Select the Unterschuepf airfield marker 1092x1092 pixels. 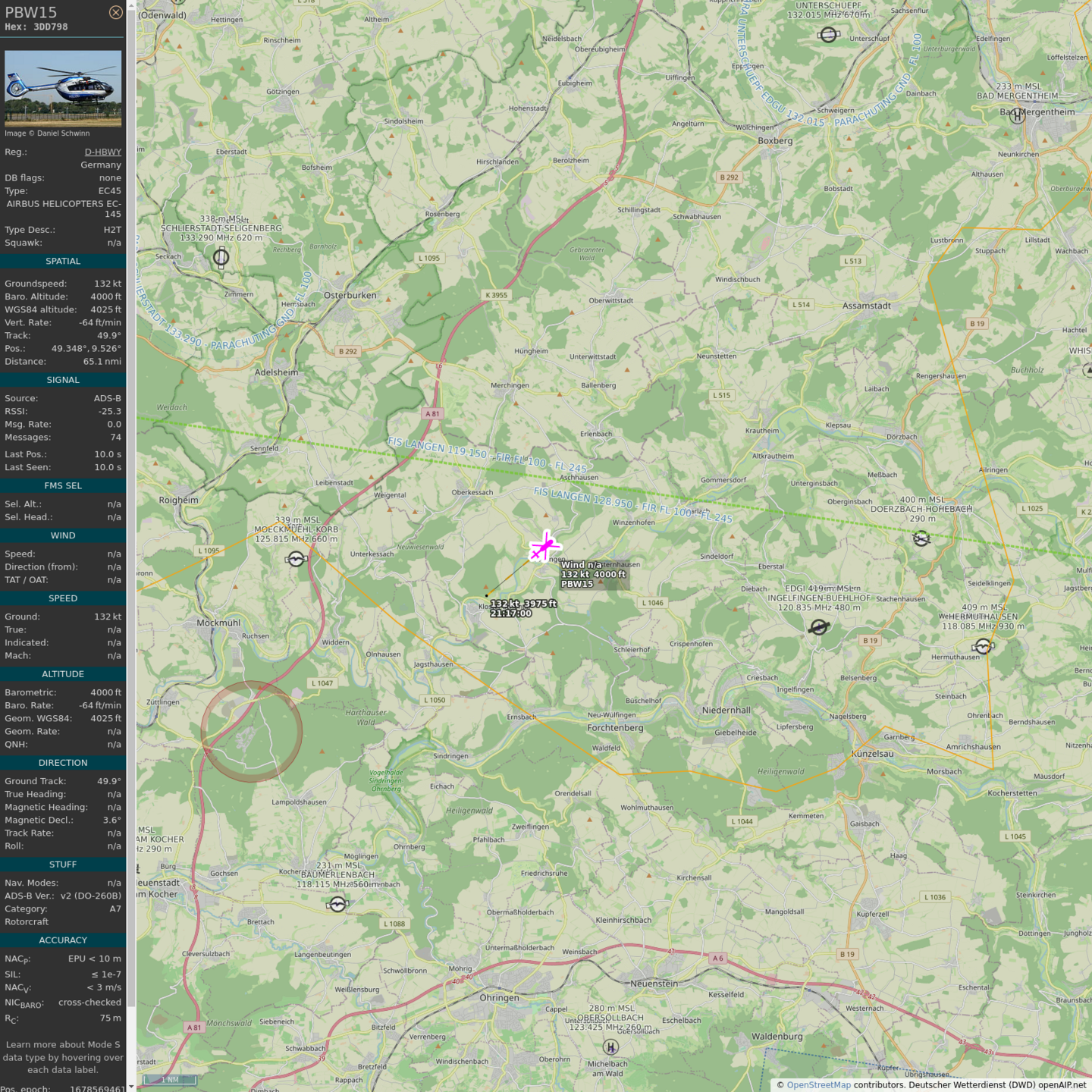click(x=828, y=35)
